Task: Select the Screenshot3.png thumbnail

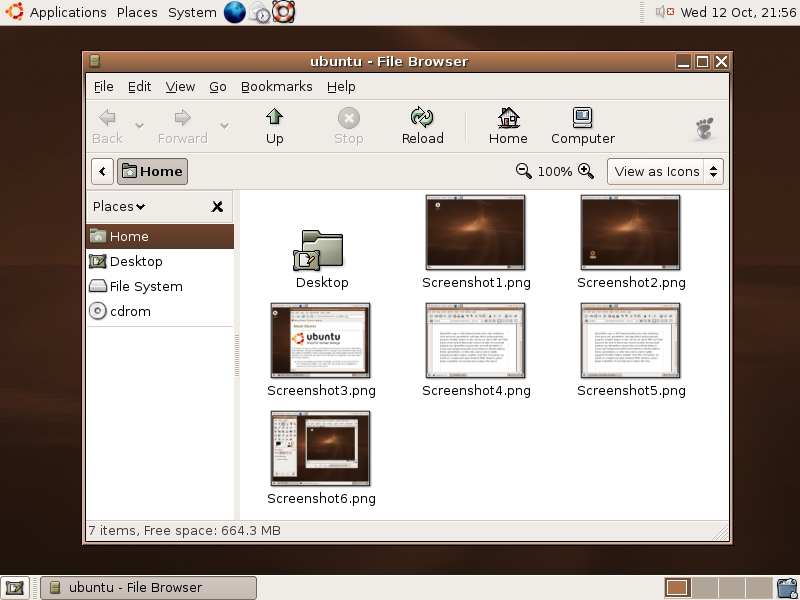Action: click(x=321, y=340)
